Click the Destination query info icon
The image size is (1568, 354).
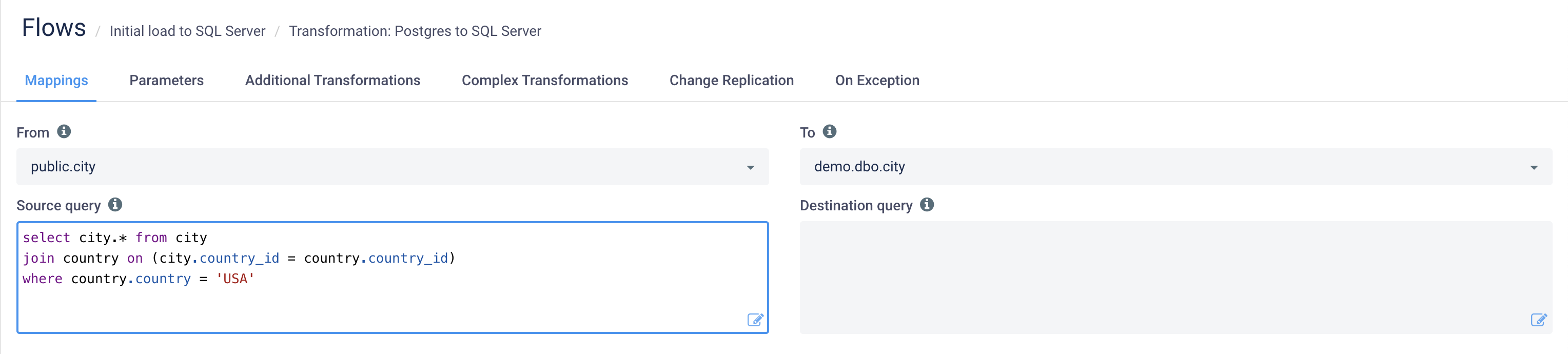click(927, 204)
